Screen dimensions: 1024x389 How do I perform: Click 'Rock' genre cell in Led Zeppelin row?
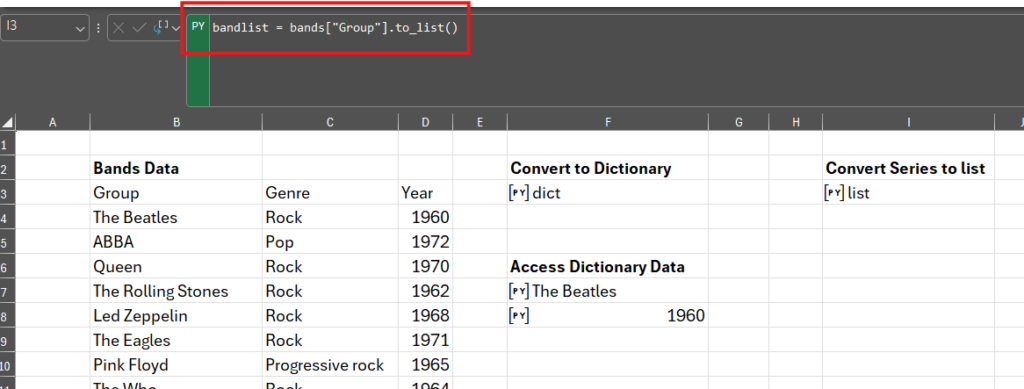click(330, 316)
